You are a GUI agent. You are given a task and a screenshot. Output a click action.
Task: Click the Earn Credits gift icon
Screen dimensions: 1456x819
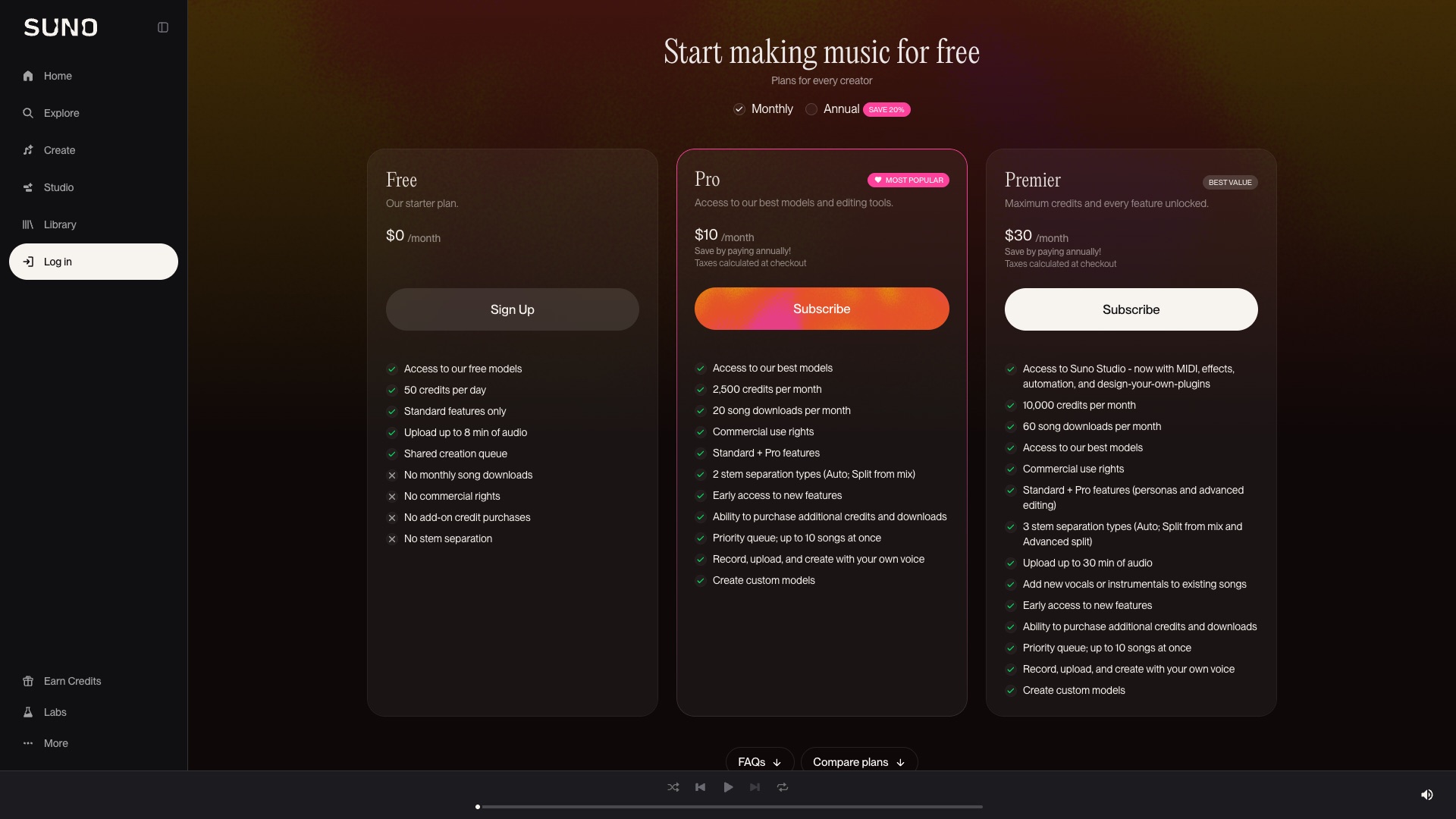point(28,681)
